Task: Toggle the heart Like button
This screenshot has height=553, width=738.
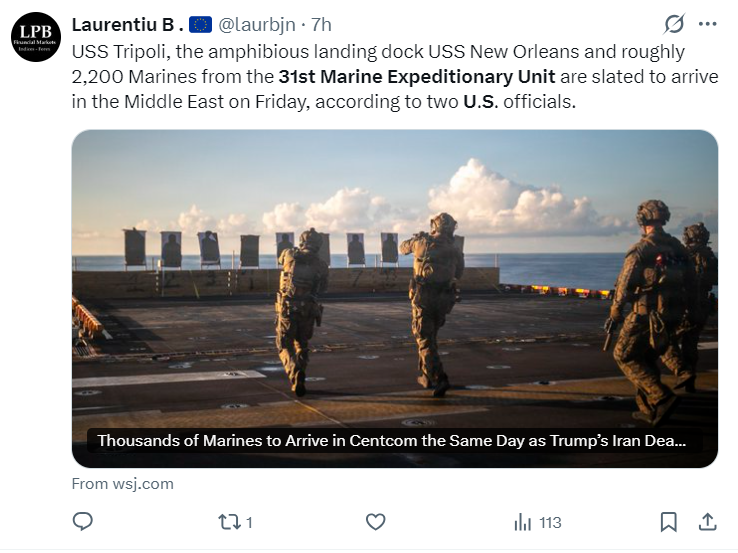Action: click(375, 522)
